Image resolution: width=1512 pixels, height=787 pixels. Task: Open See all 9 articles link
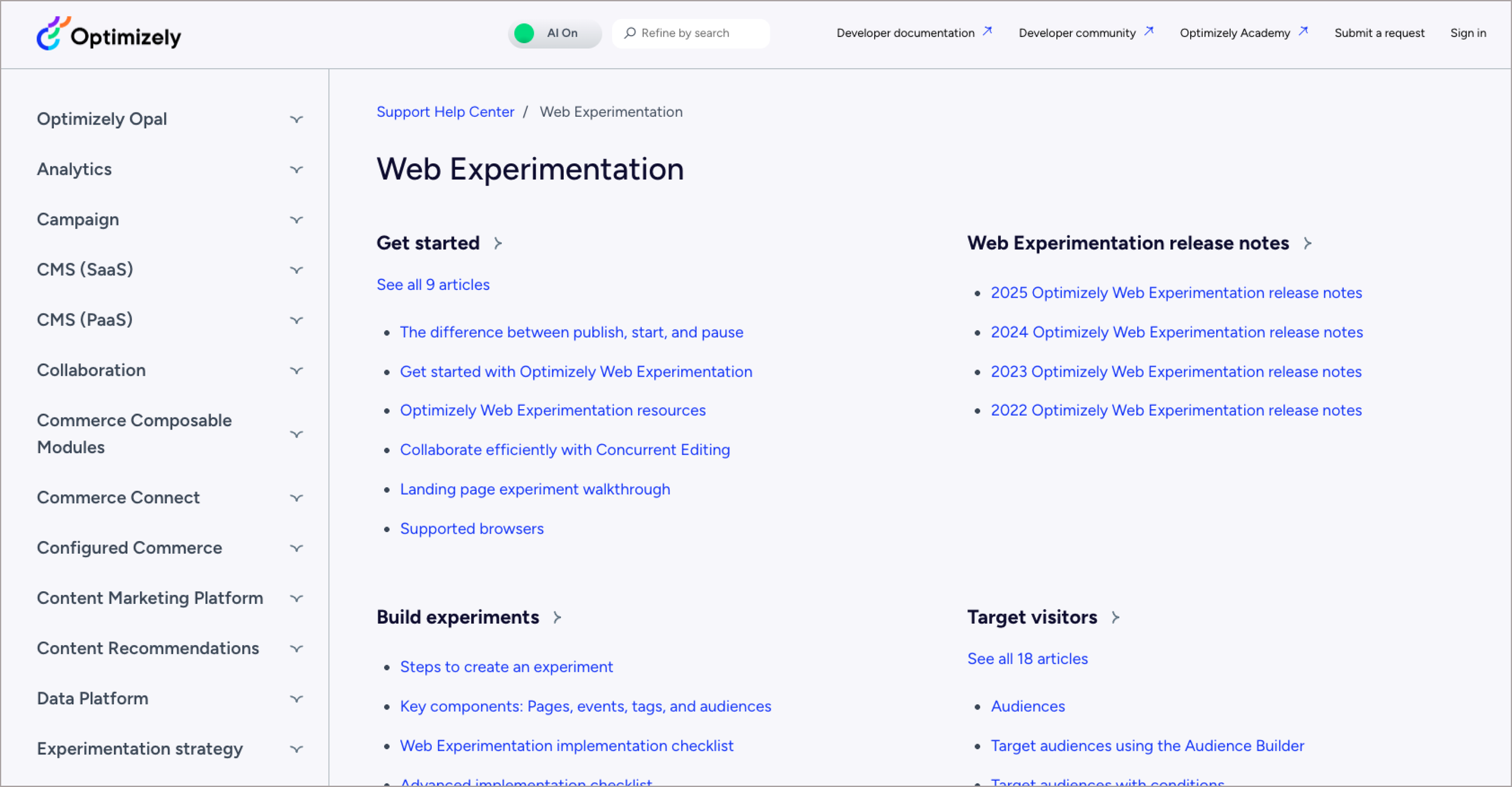pyautogui.click(x=433, y=285)
